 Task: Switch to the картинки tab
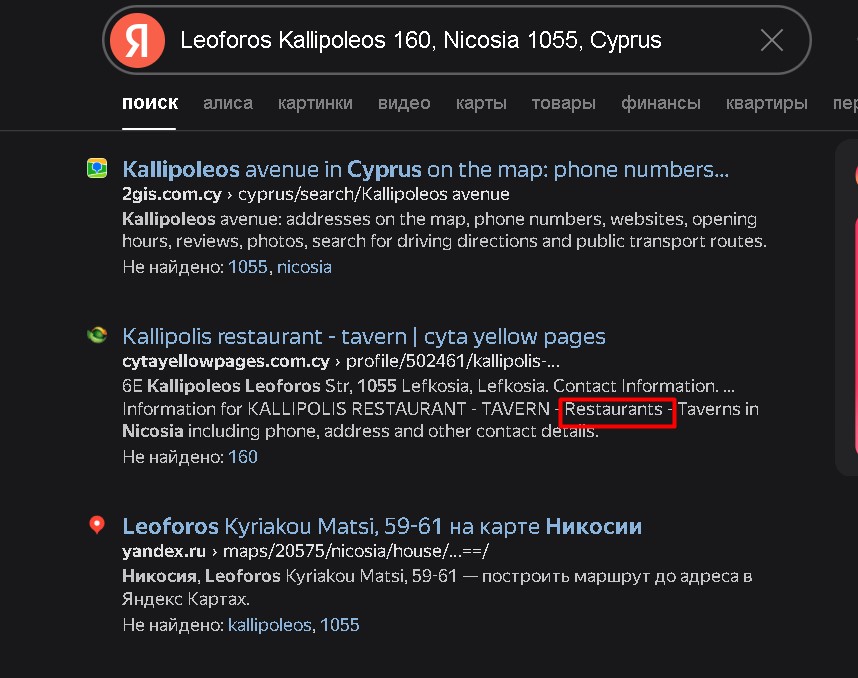click(315, 102)
